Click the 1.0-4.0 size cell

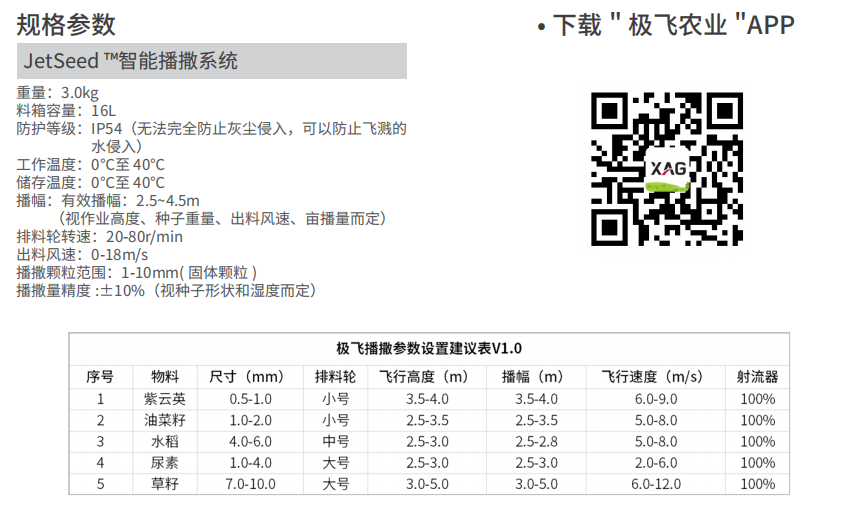[250, 463]
